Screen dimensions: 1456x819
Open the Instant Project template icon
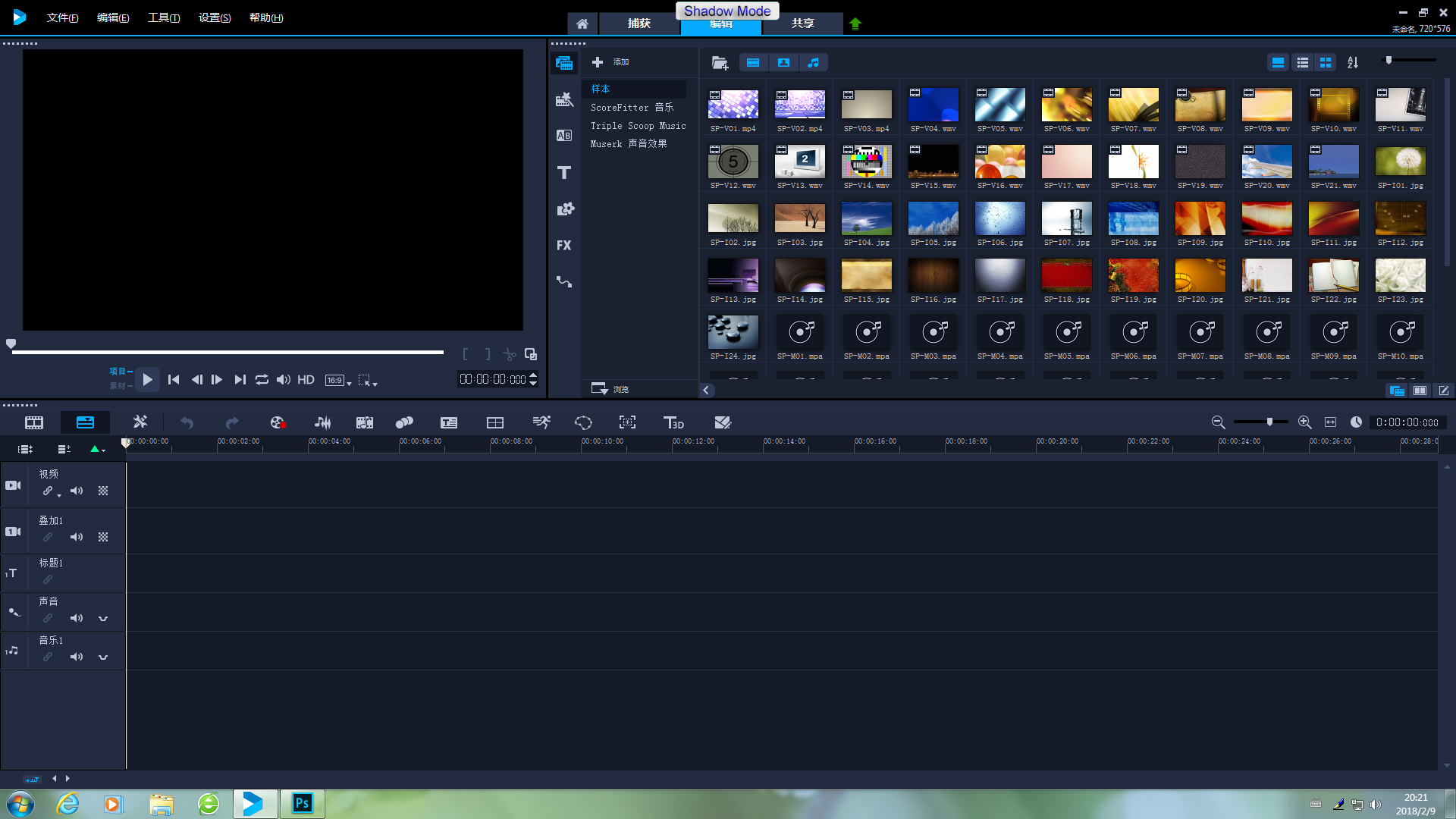coord(564,99)
